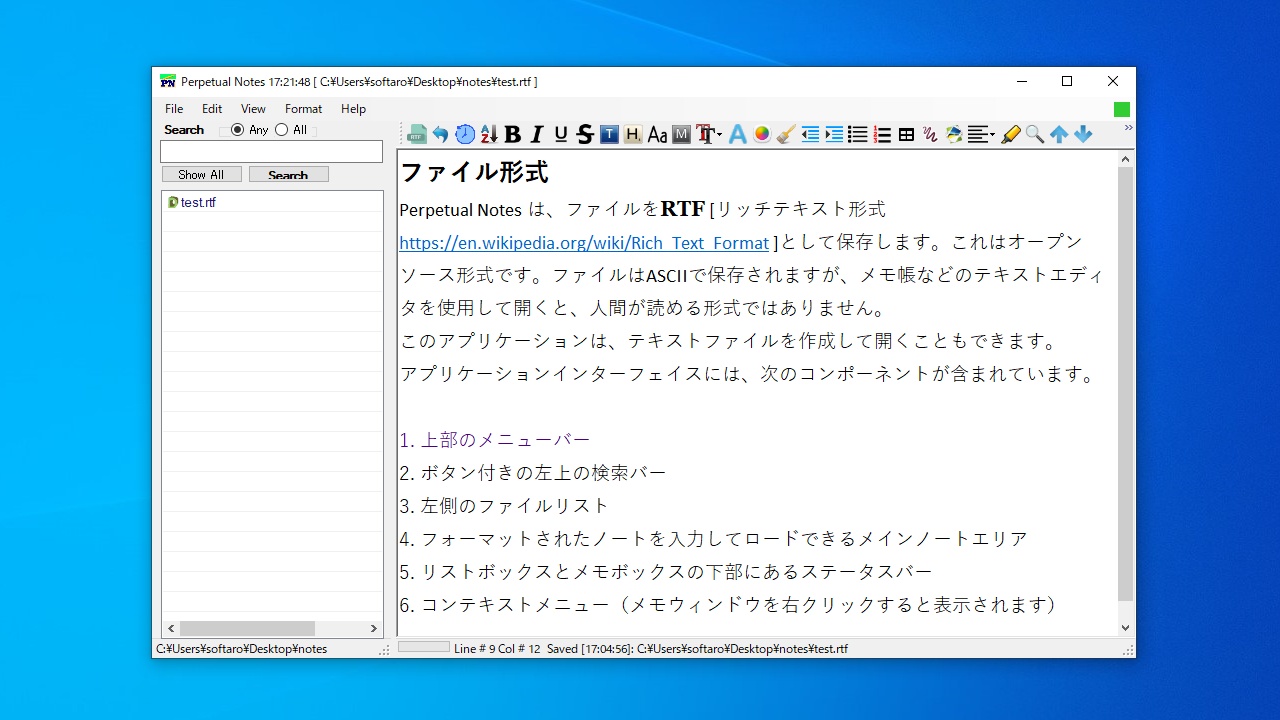The height and width of the screenshot is (720, 1280).
Task: Click the purple scribble icon
Action: click(930, 134)
